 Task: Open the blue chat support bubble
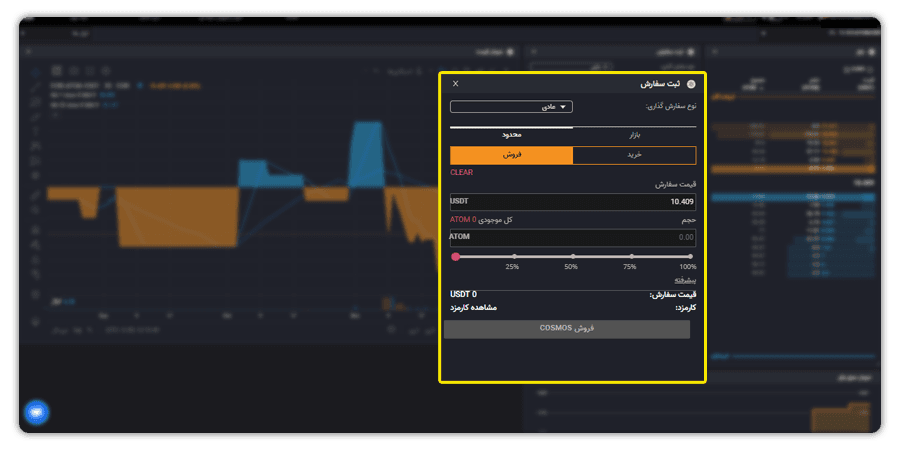(x=37, y=412)
